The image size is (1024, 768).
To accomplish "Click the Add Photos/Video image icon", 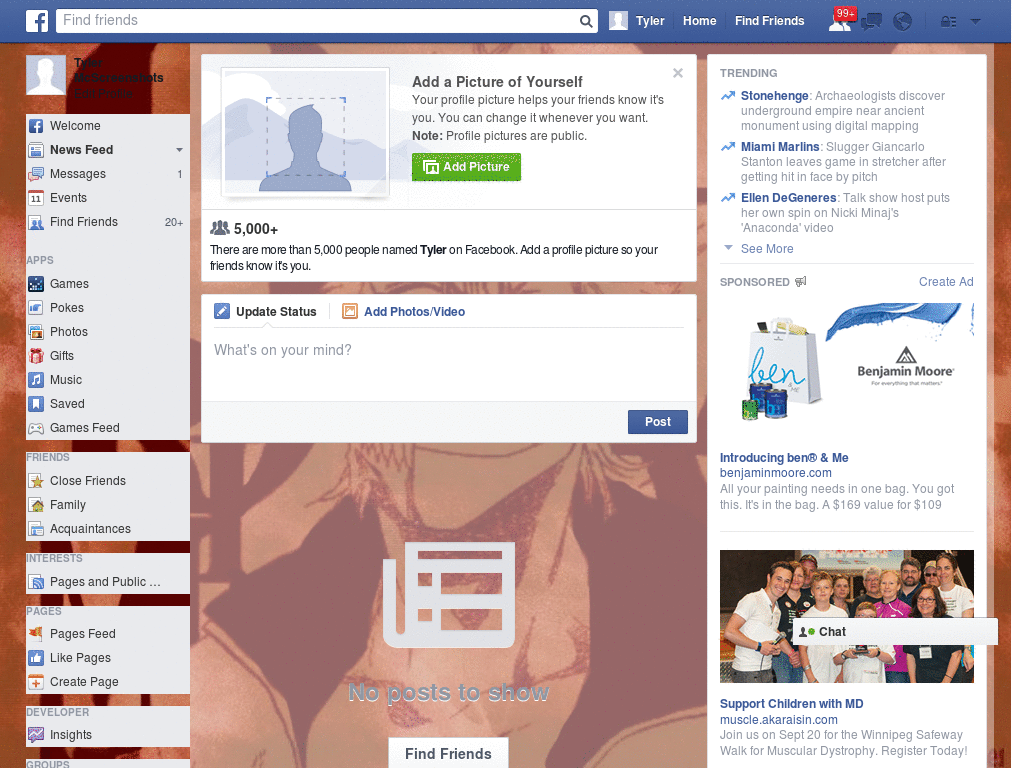I will [x=350, y=312].
